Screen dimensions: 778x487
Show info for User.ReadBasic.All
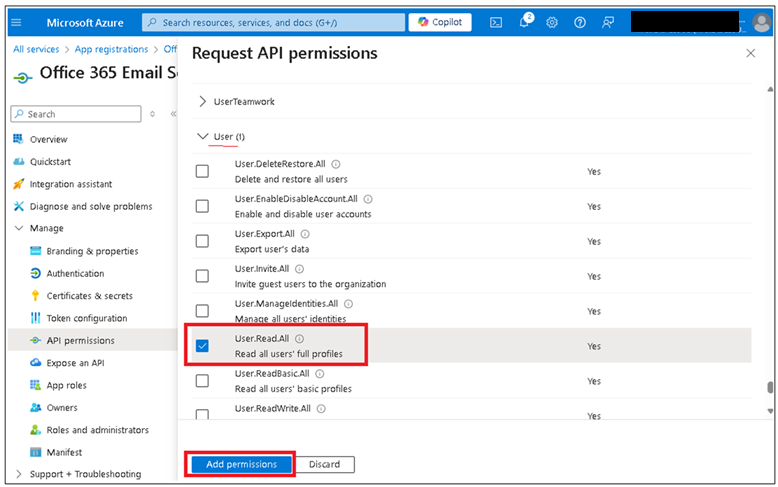(320, 373)
